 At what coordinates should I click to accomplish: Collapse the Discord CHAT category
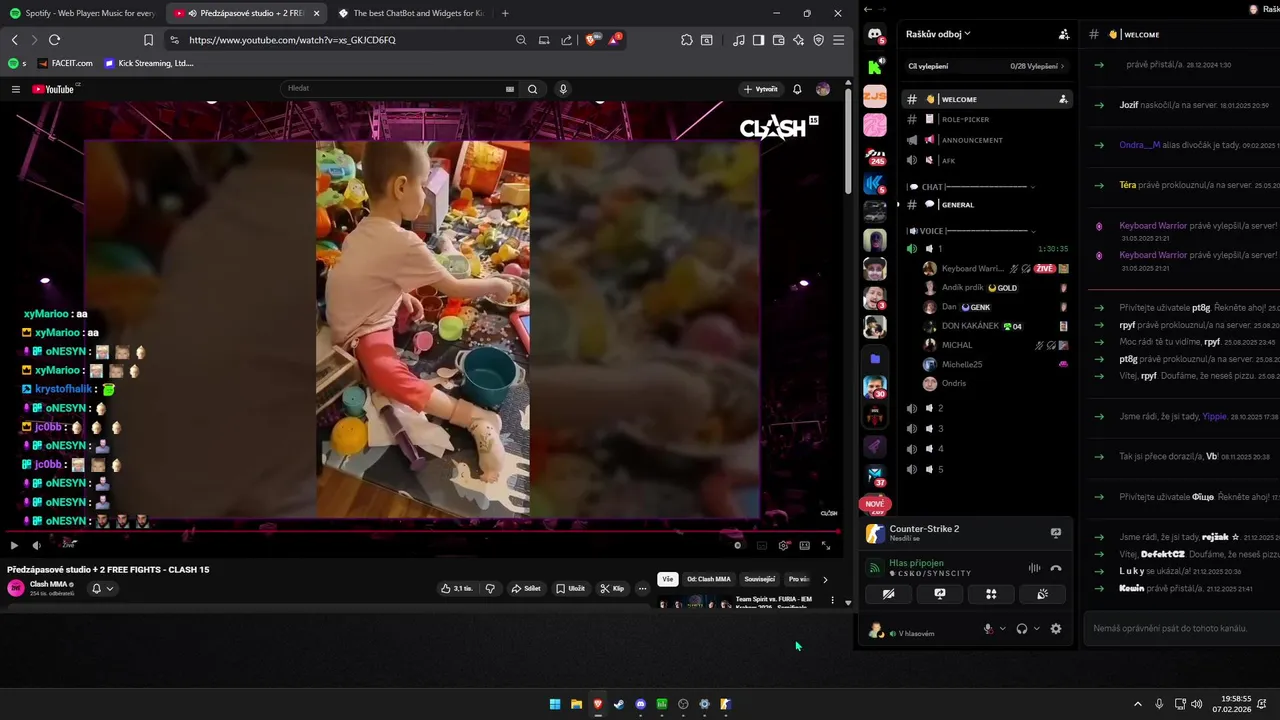tap(970, 187)
